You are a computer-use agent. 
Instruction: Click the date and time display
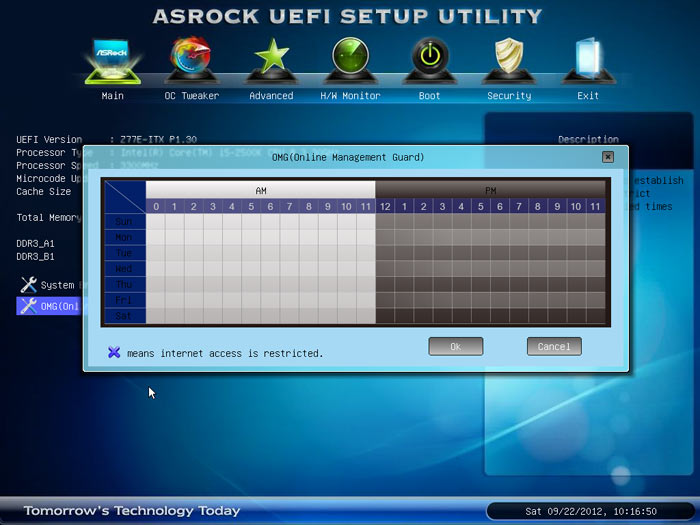coord(590,511)
